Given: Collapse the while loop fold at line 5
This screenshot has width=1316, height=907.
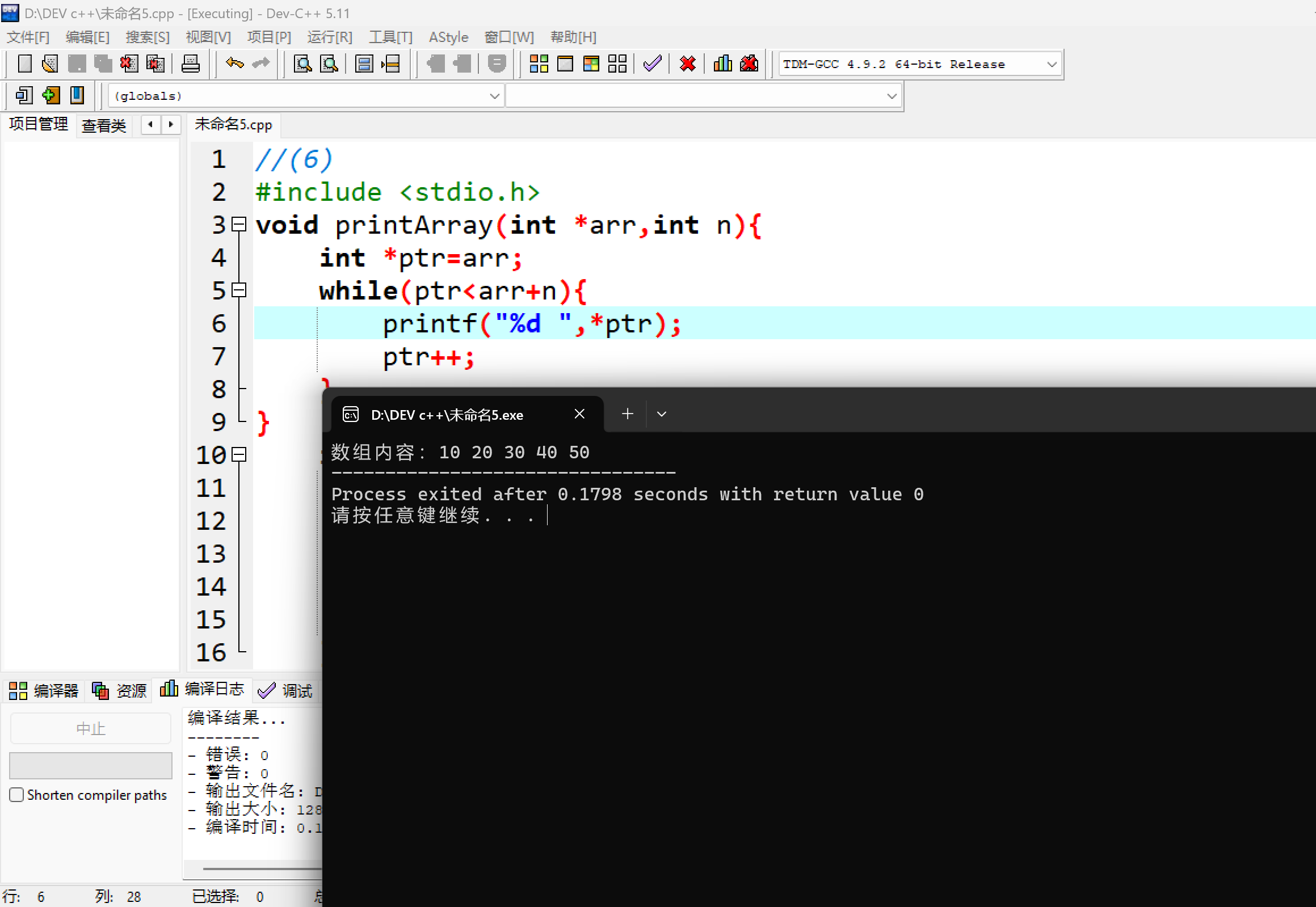Looking at the screenshot, I should coord(239,290).
